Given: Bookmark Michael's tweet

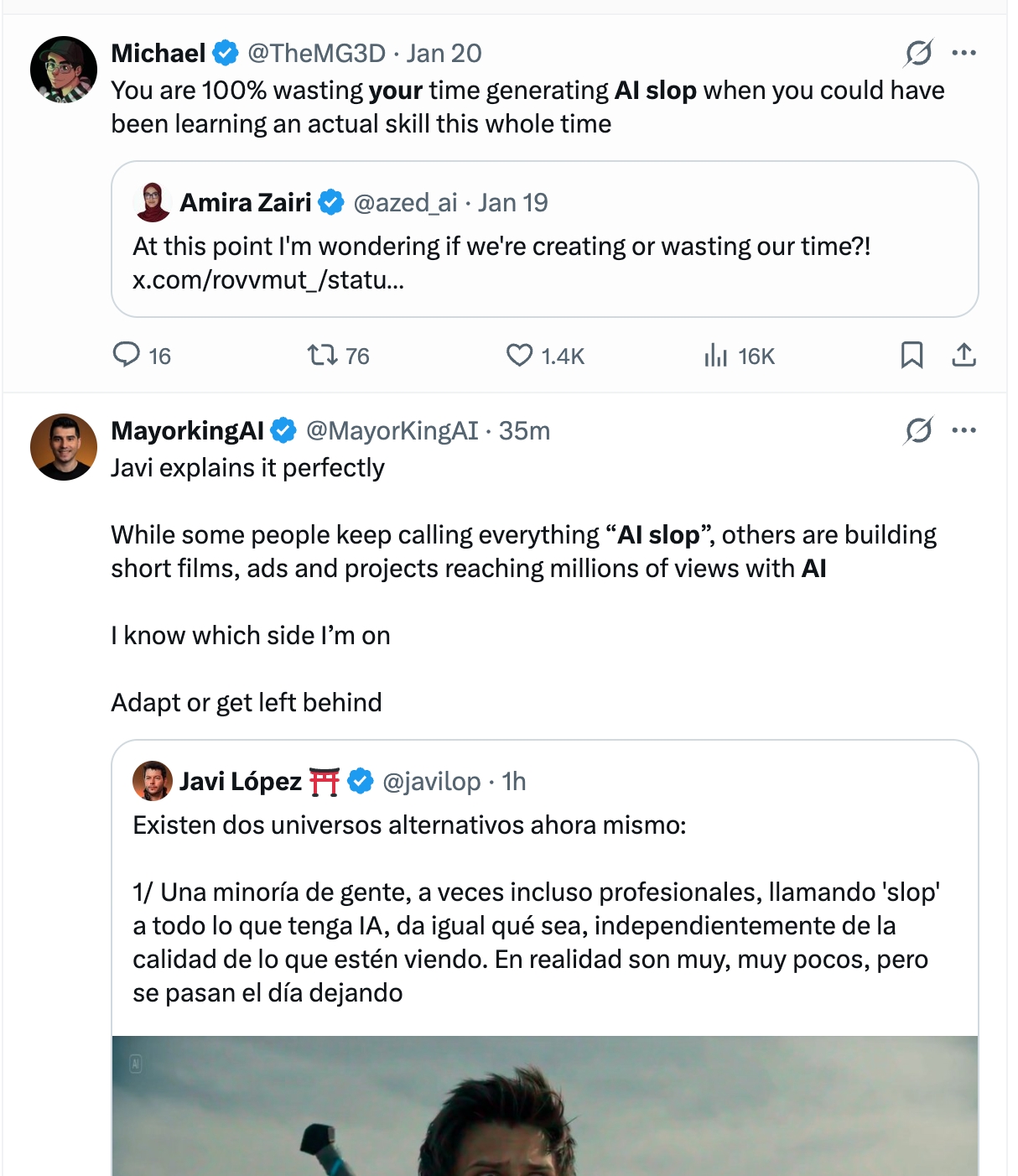Looking at the screenshot, I should [x=913, y=356].
